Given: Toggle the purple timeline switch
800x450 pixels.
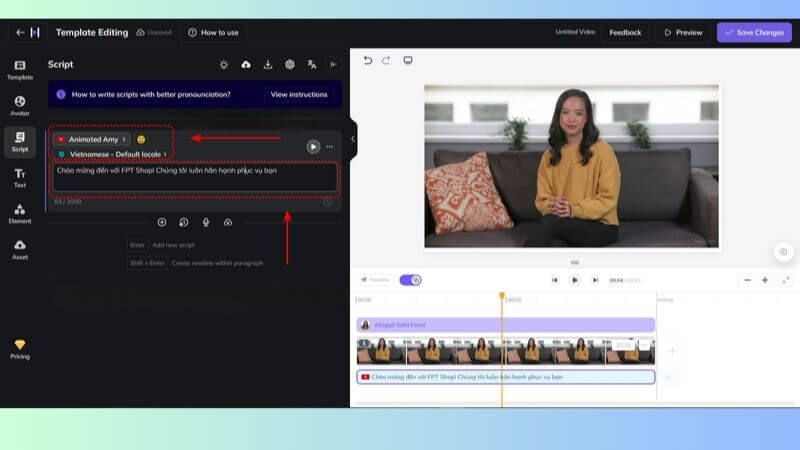Looking at the screenshot, I should coord(410,280).
